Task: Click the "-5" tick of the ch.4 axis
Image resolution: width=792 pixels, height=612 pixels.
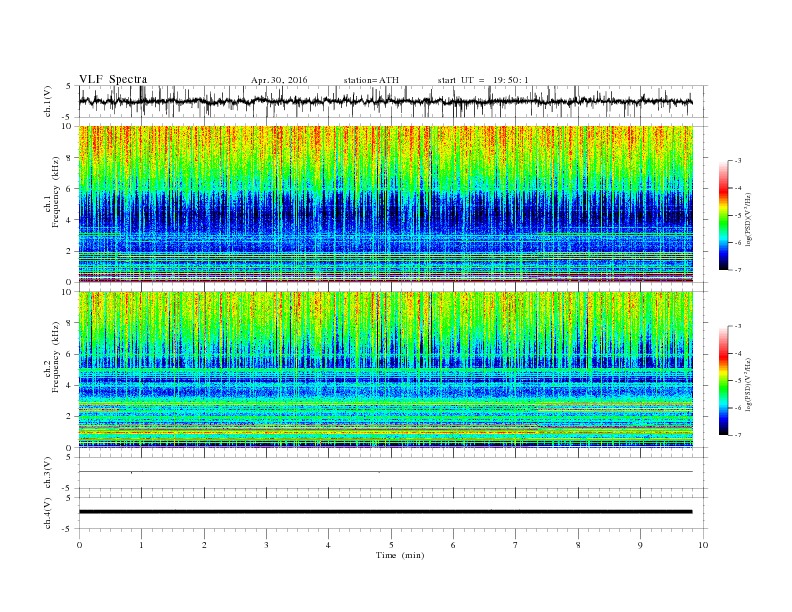Action: coord(68,529)
